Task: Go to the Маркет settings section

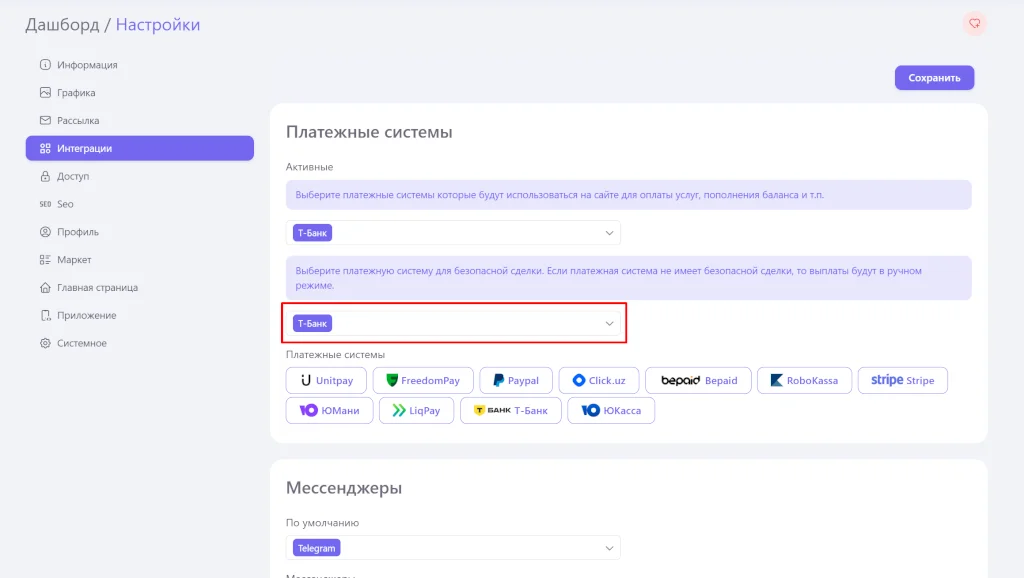Action: 74,260
